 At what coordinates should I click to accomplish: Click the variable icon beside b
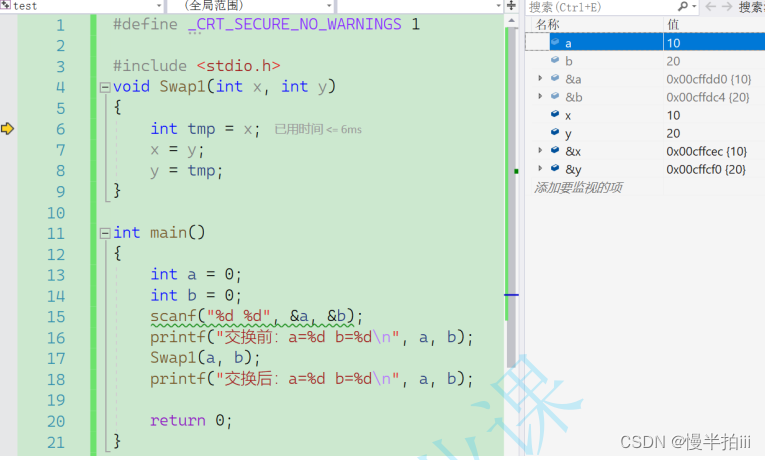click(555, 60)
